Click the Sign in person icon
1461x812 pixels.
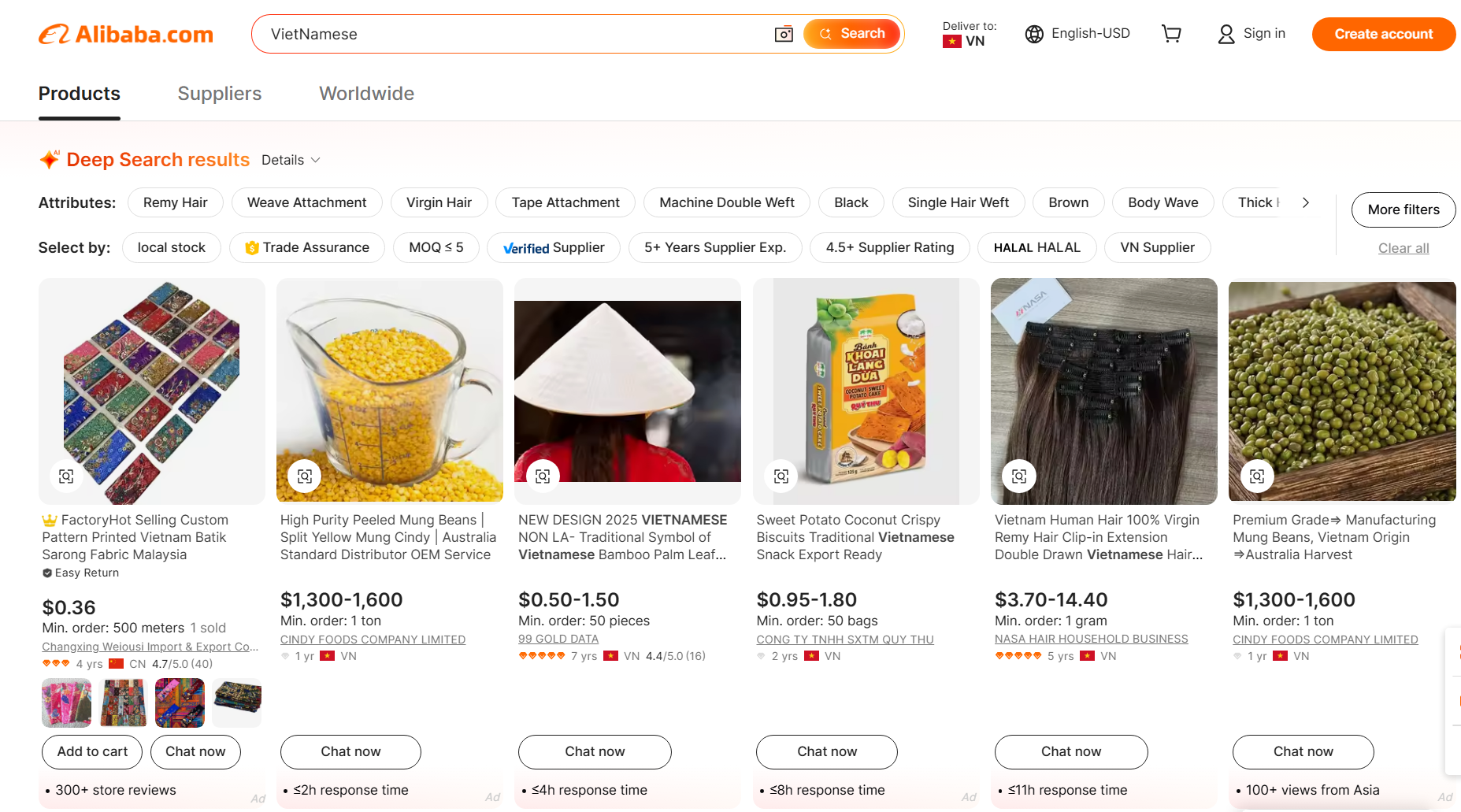tap(1226, 34)
